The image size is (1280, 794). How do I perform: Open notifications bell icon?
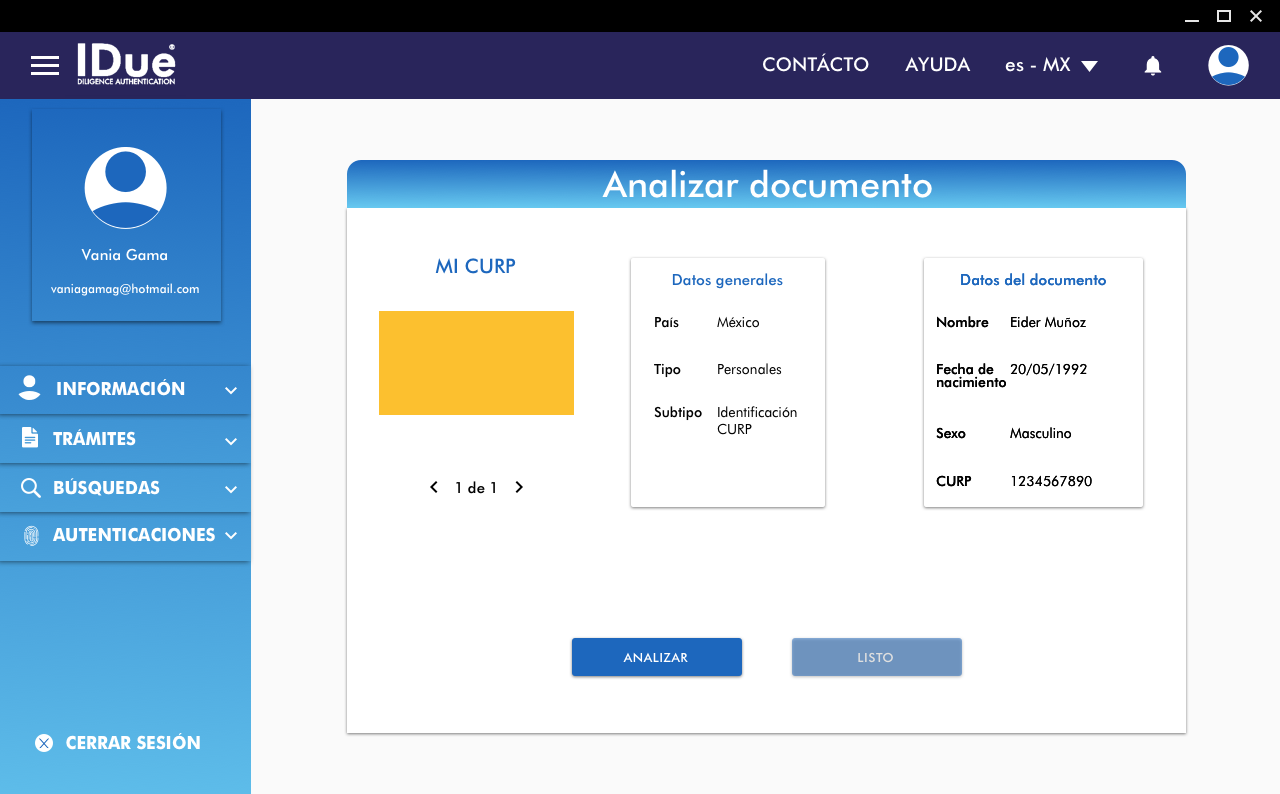pos(1152,66)
